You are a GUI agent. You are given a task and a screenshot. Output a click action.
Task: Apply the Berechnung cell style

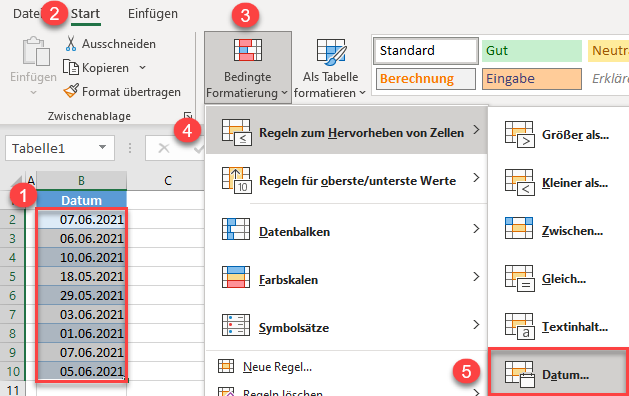pyautogui.click(x=426, y=79)
